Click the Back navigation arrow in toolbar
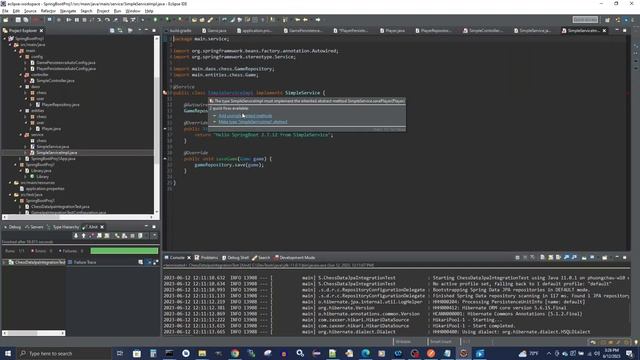 305,20
